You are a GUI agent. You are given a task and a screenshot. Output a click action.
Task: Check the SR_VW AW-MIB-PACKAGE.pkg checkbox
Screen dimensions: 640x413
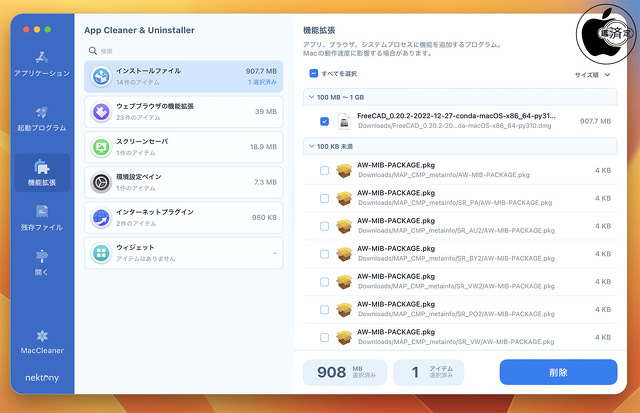[324, 338]
